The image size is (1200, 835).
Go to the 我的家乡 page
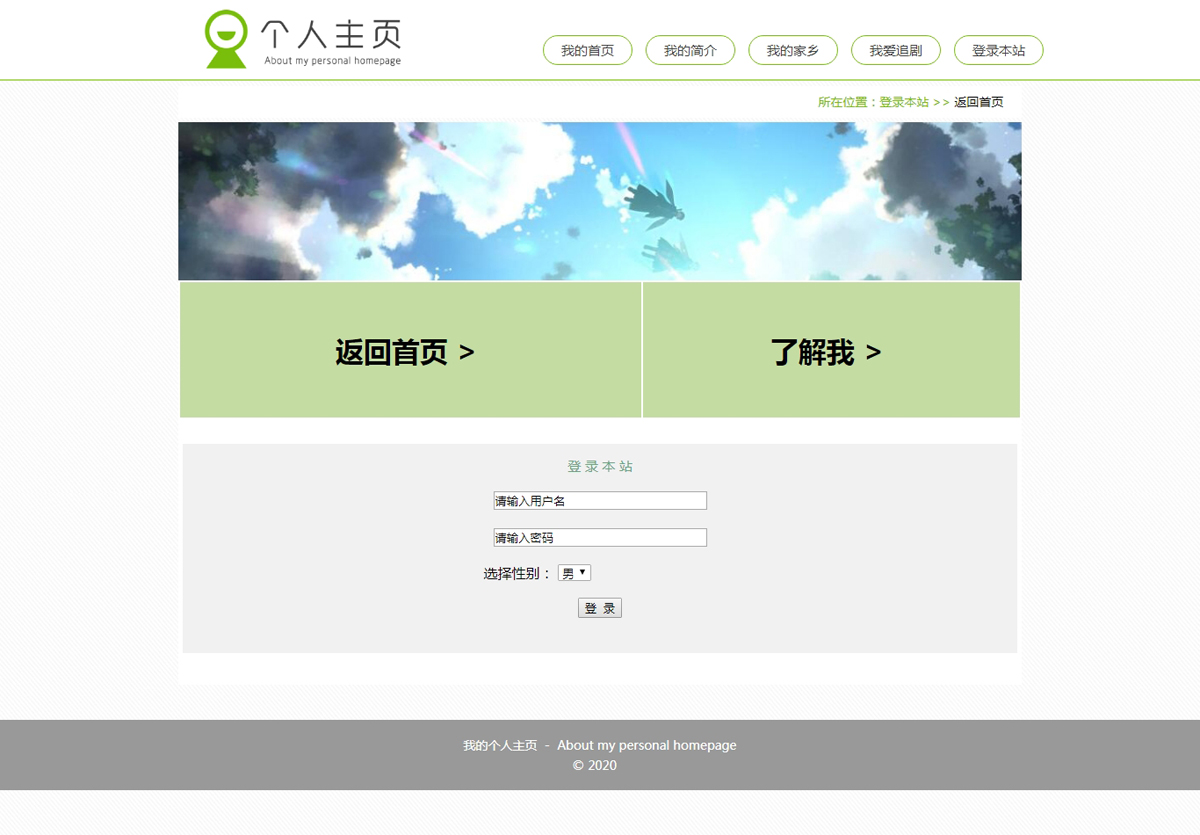click(793, 50)
